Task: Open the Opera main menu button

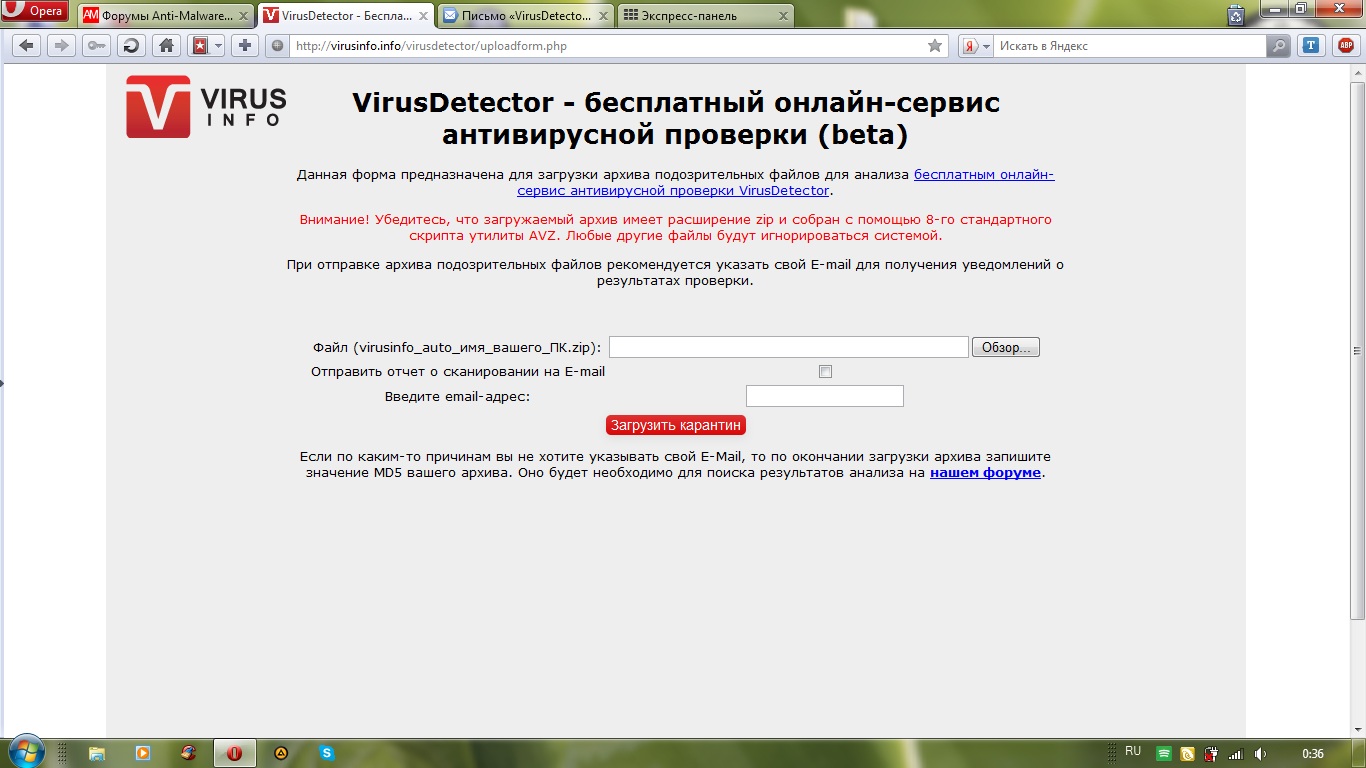Action: pyautogui.click(x=36, y=12)
